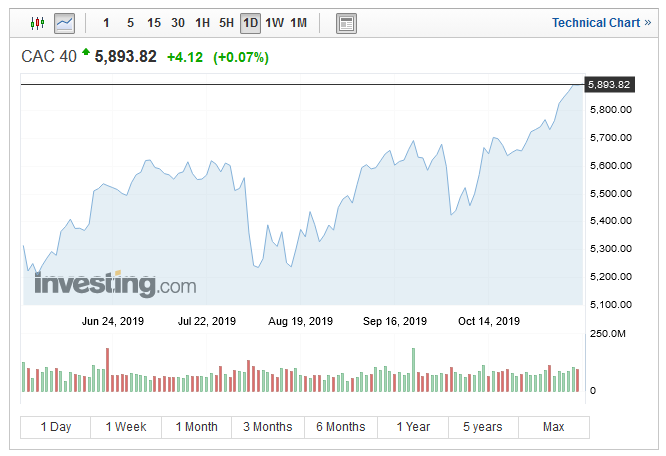Show the 1 Year range

pos(413,427)
